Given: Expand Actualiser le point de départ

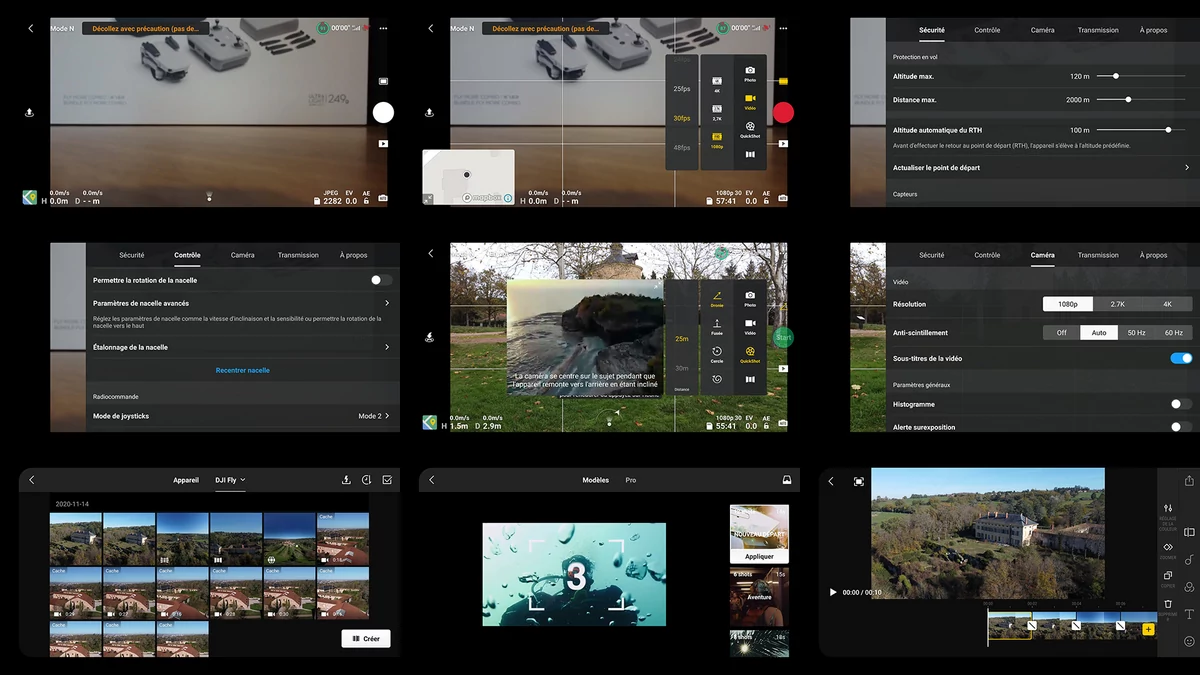Looking at the screenshot, I should point(1040,167).
